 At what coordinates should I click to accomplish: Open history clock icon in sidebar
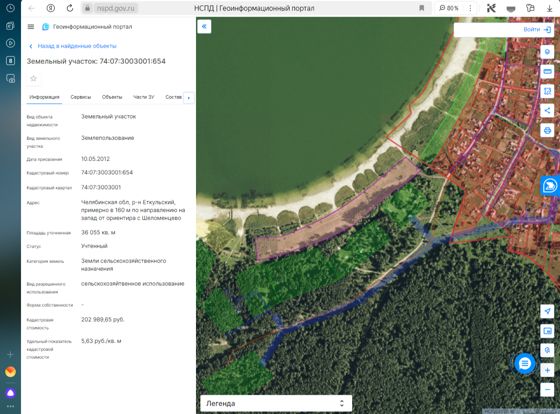point(10,8)
